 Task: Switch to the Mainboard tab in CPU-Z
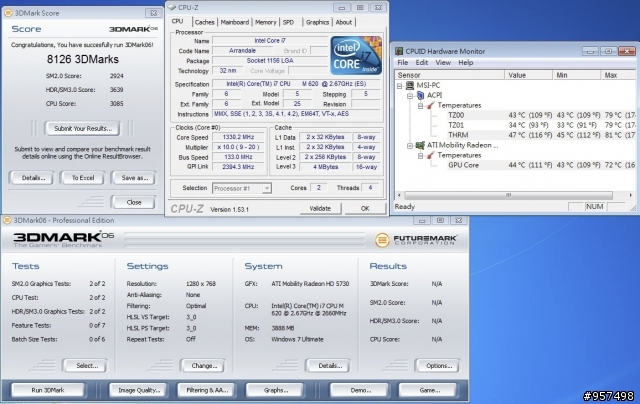pyautogui.click(x=235, y=22)
